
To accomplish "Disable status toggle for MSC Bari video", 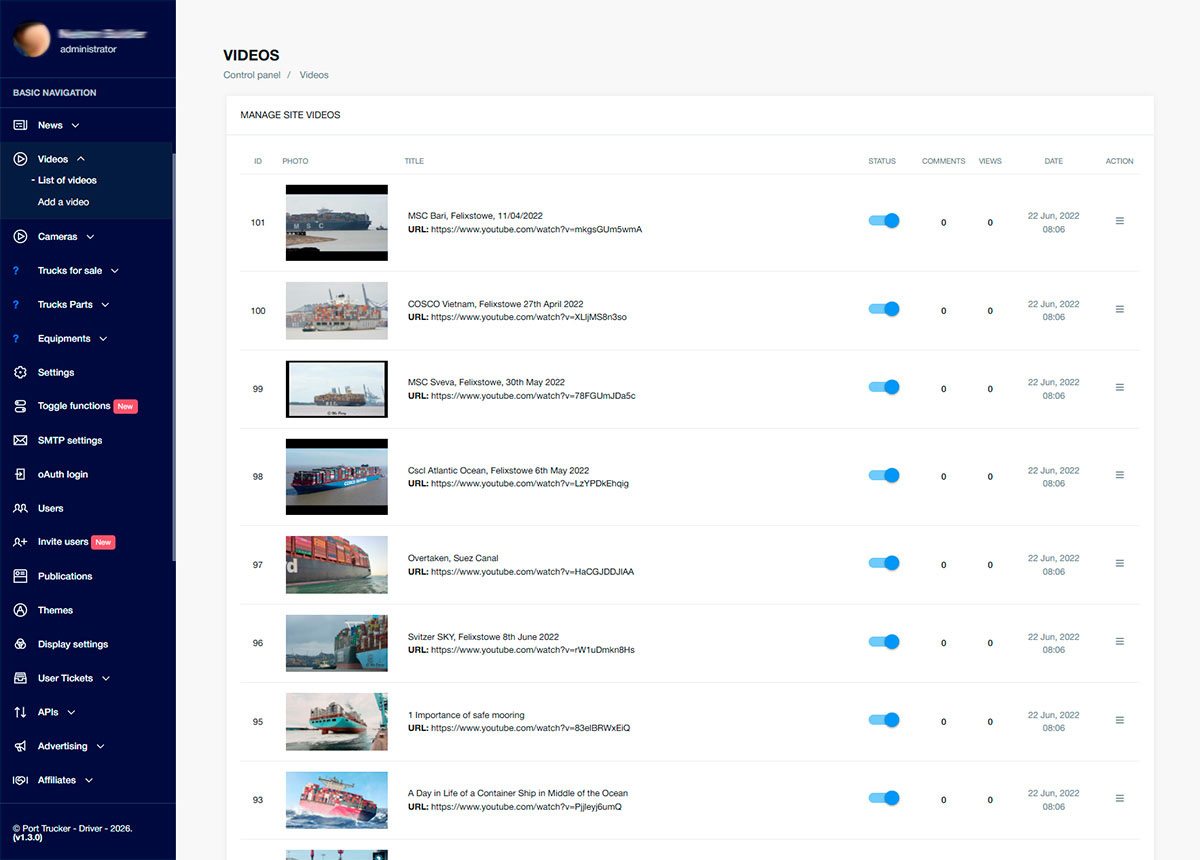I will click(884, 221).
